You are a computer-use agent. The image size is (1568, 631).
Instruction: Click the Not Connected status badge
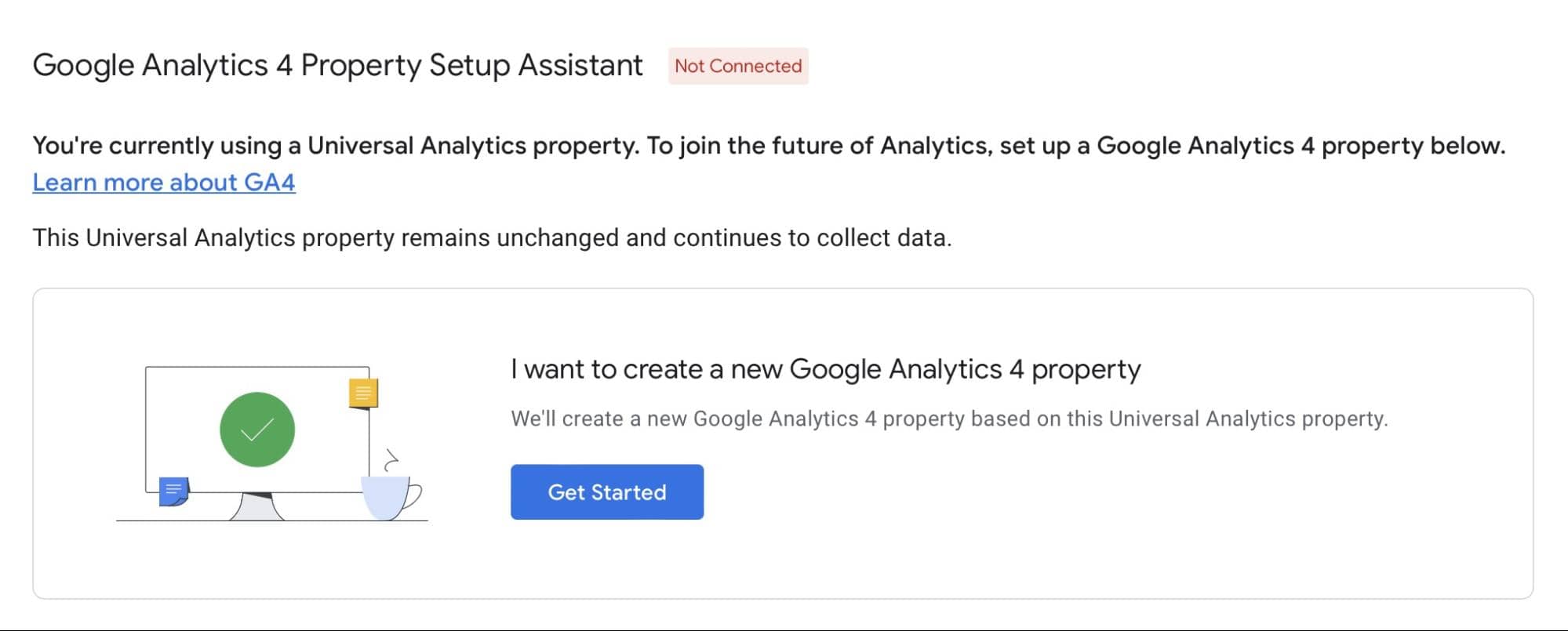(x=737, y=66)
